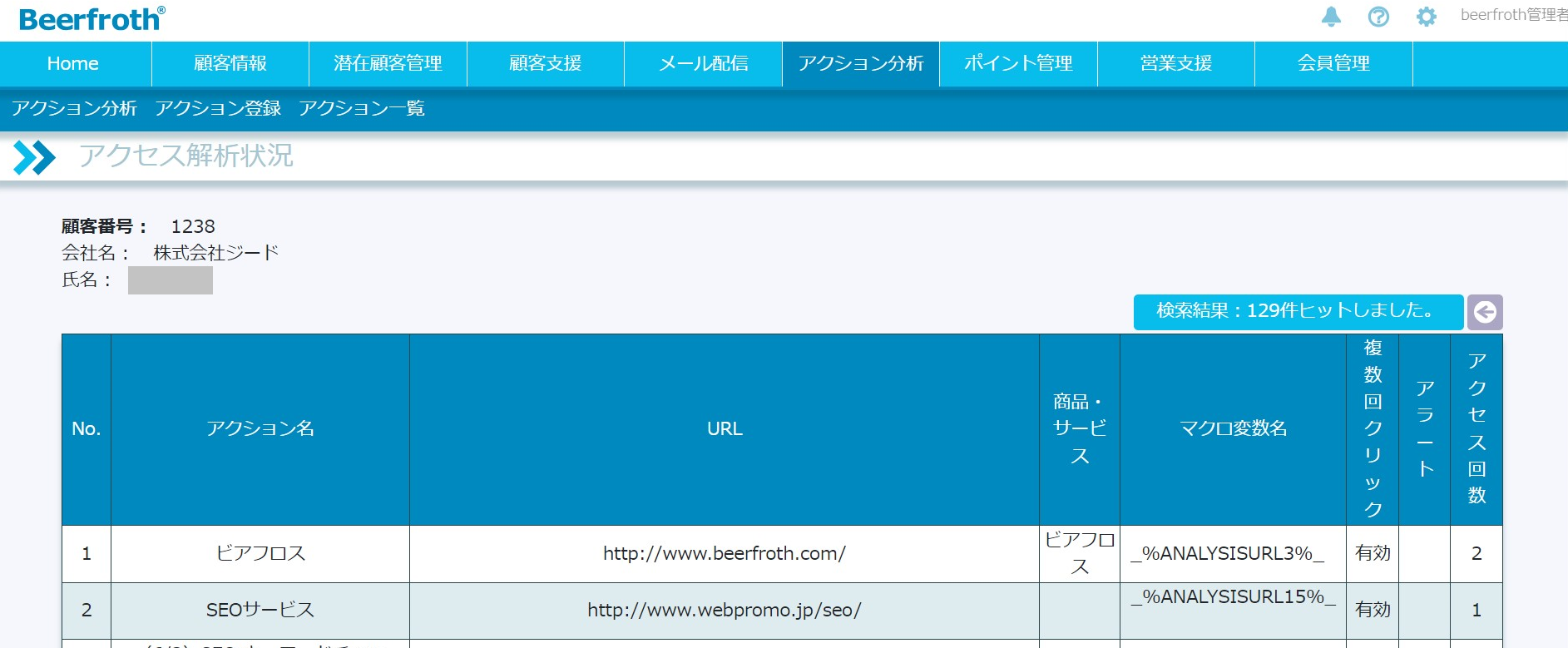Open the アクション一覧 submenu link

click(x=362, y=109)
